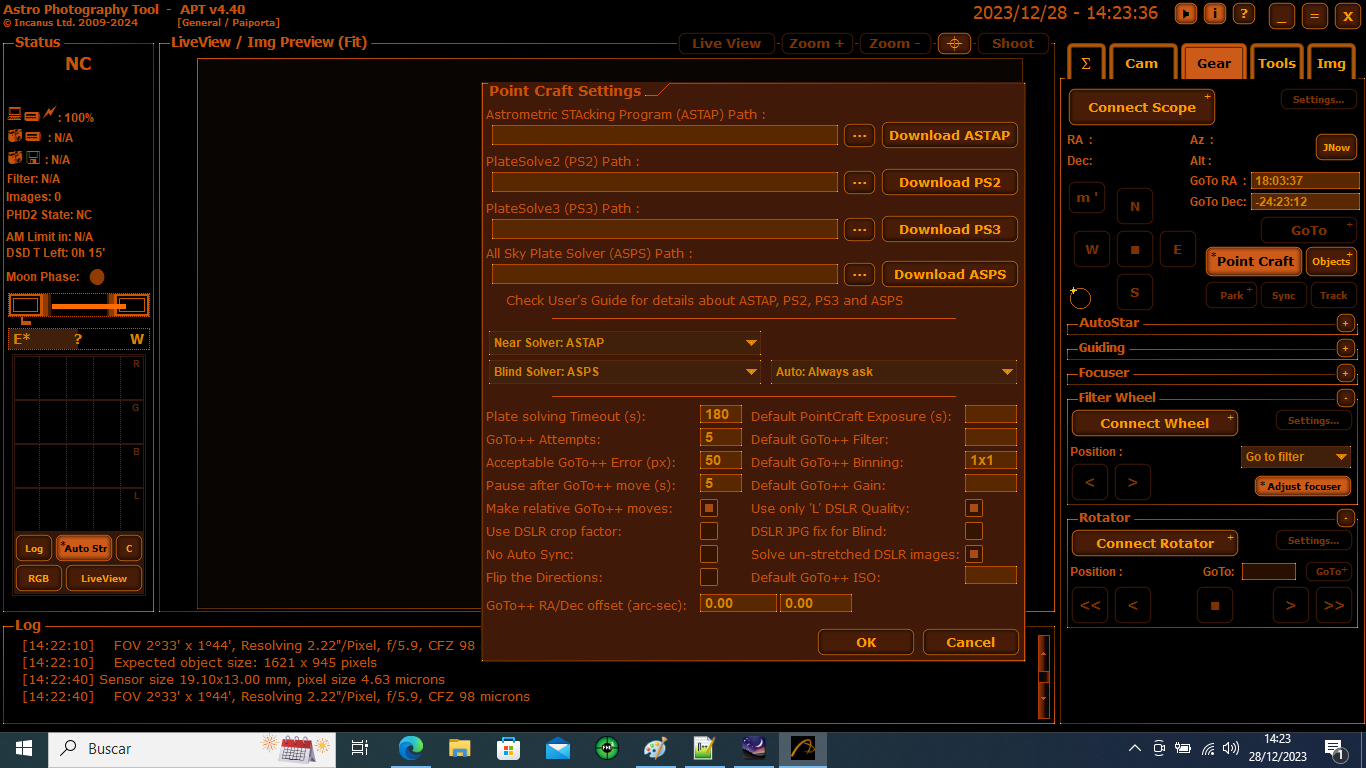The width and height of the screenshot is (1366, 768).
Task: Slew east with the E button
Action: (1178, 249)
